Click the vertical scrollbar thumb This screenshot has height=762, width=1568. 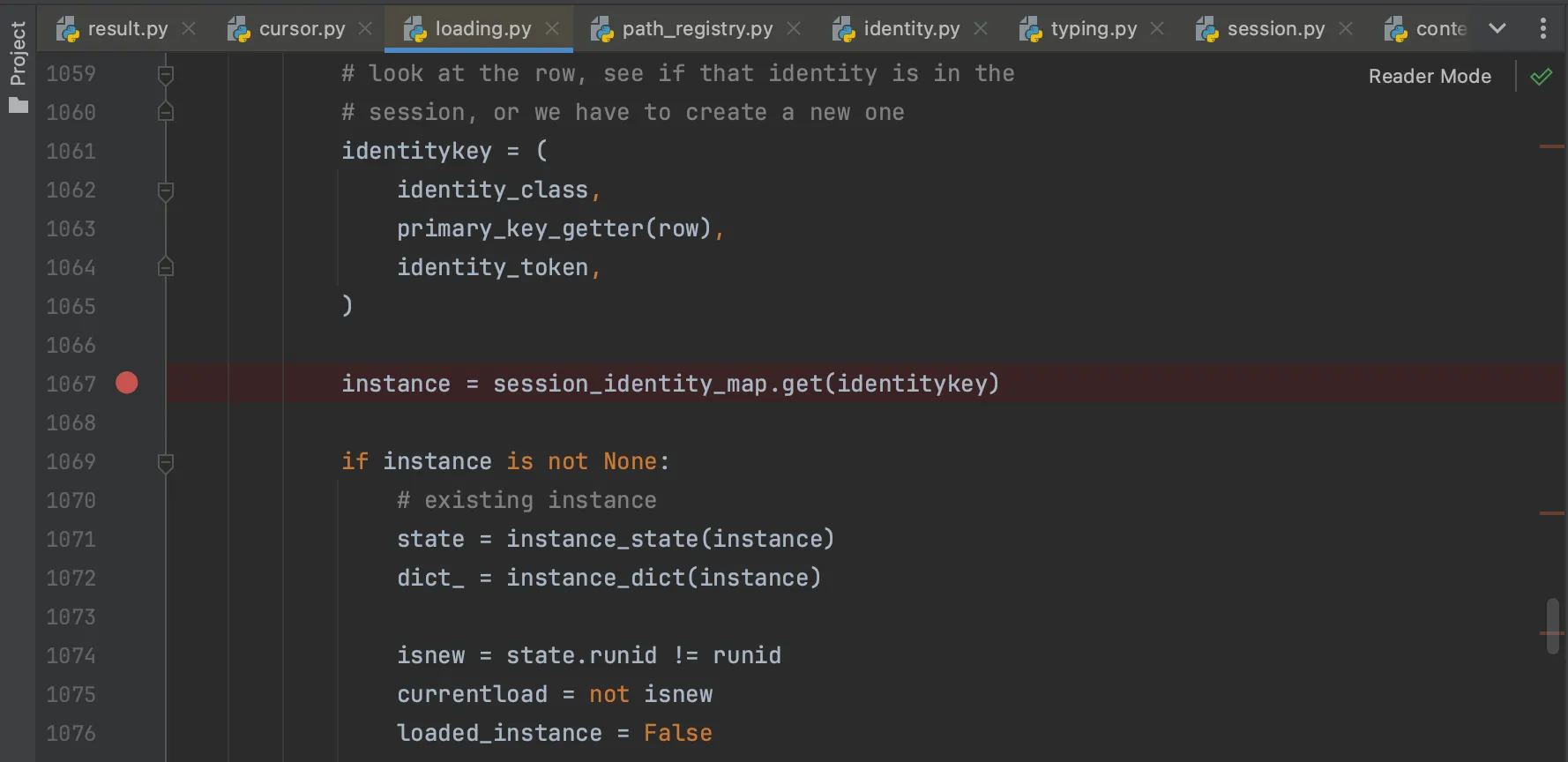coord(1552,626)
